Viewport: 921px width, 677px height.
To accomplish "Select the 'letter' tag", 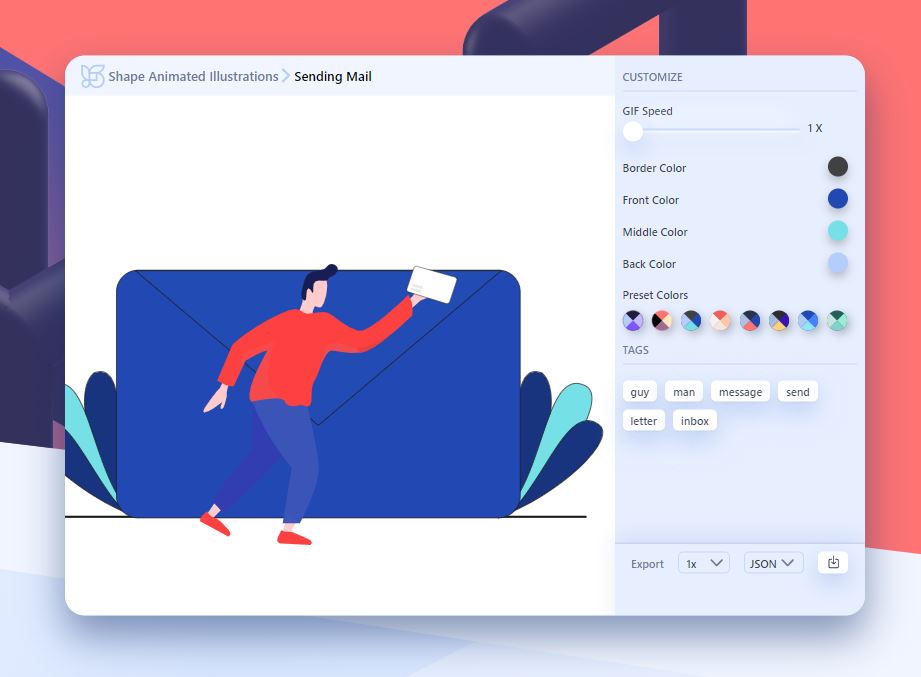I will (643, 420).
